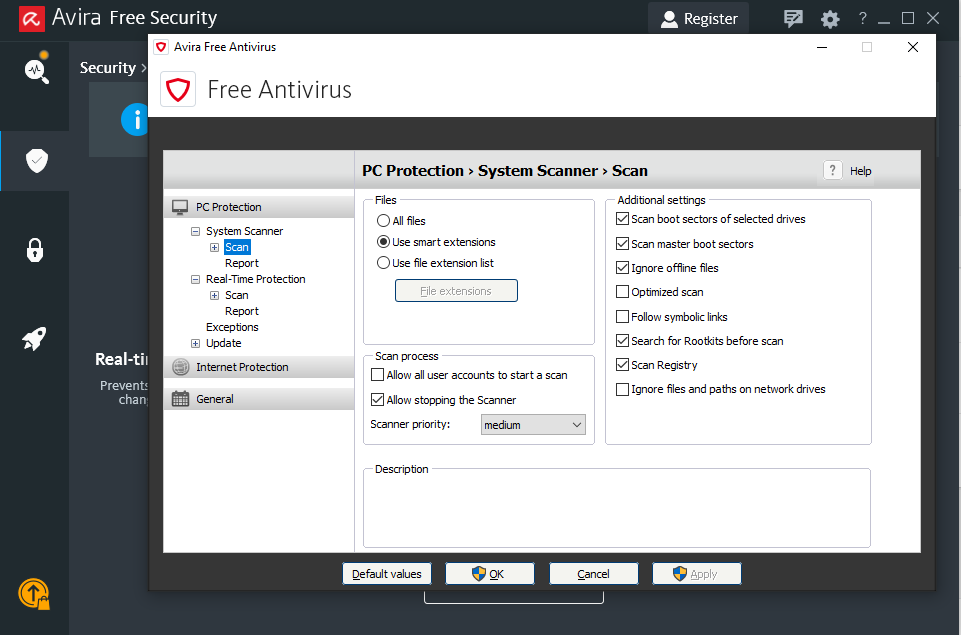The image size is (961, 635).
Task: Open the feedback chat icon
Action: click(x=794, y=19)
